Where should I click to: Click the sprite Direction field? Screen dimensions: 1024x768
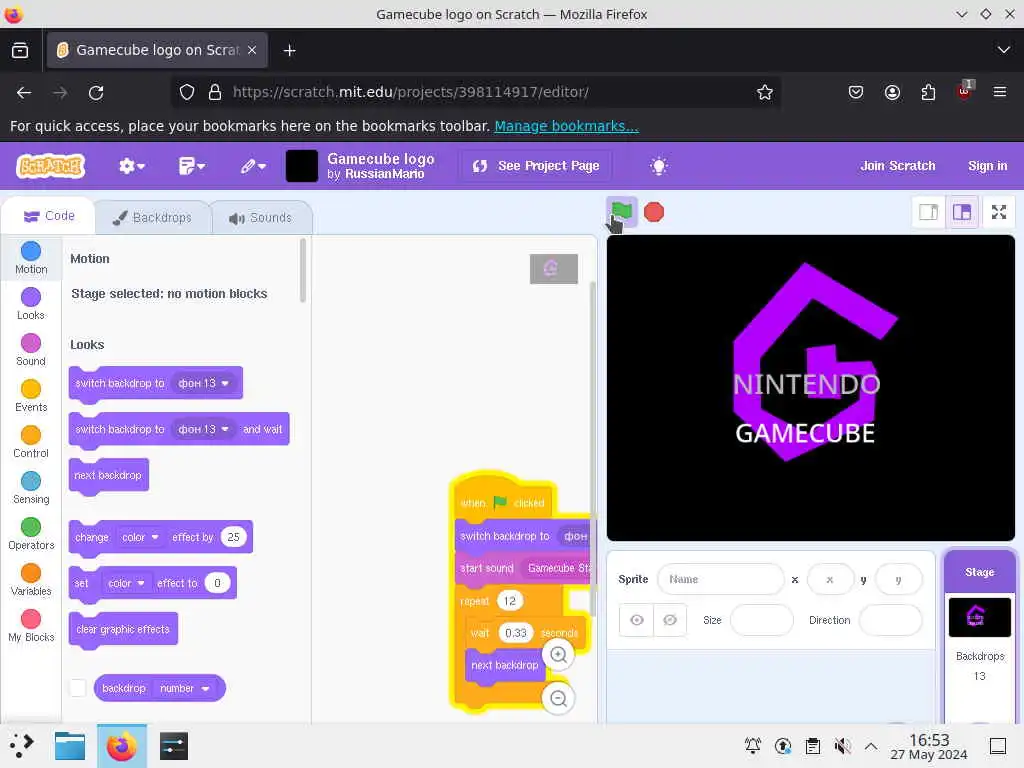[x=891, y=620]
